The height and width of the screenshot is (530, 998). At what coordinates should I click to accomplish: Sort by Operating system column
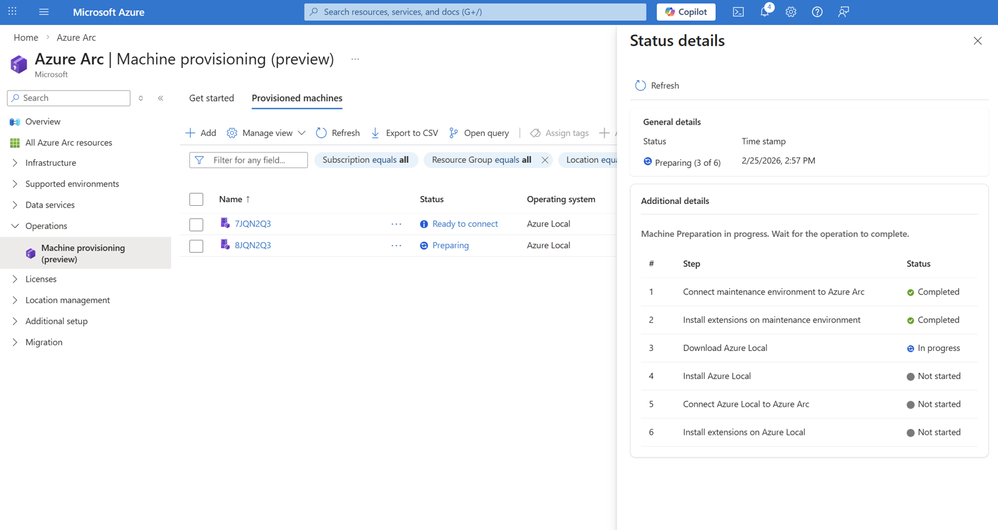point(561,199)
